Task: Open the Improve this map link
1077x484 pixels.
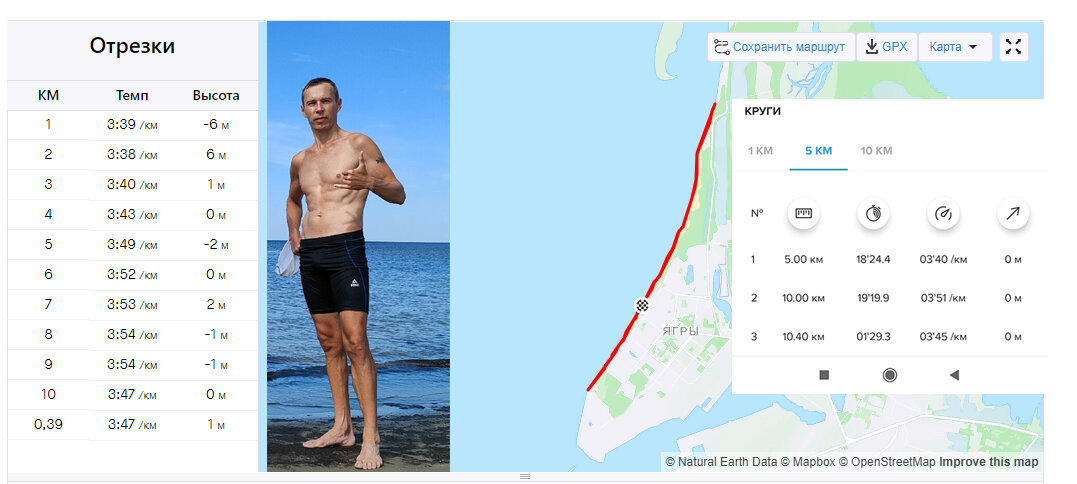Action: [x=988, y=462]
